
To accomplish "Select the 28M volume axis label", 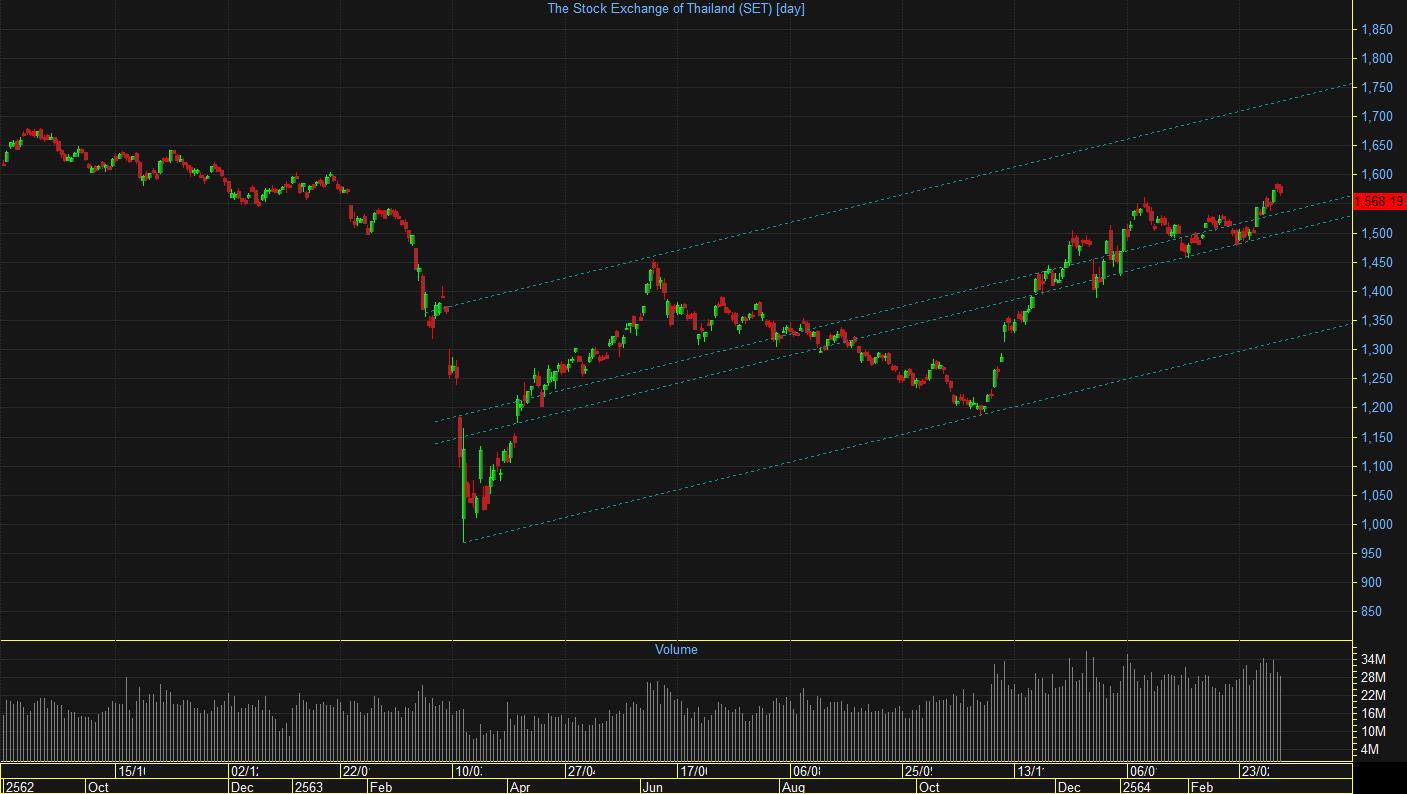I will click(1373, 678).
